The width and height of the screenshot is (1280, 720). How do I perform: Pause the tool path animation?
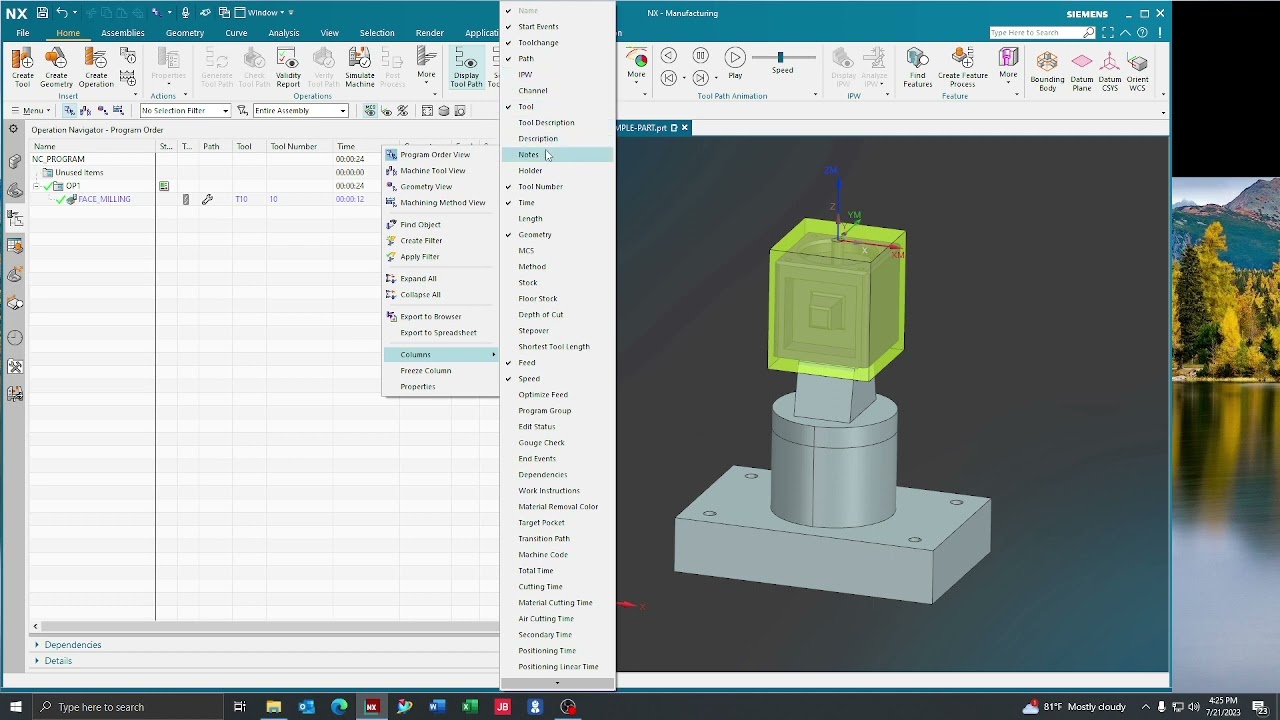(700, 56)
